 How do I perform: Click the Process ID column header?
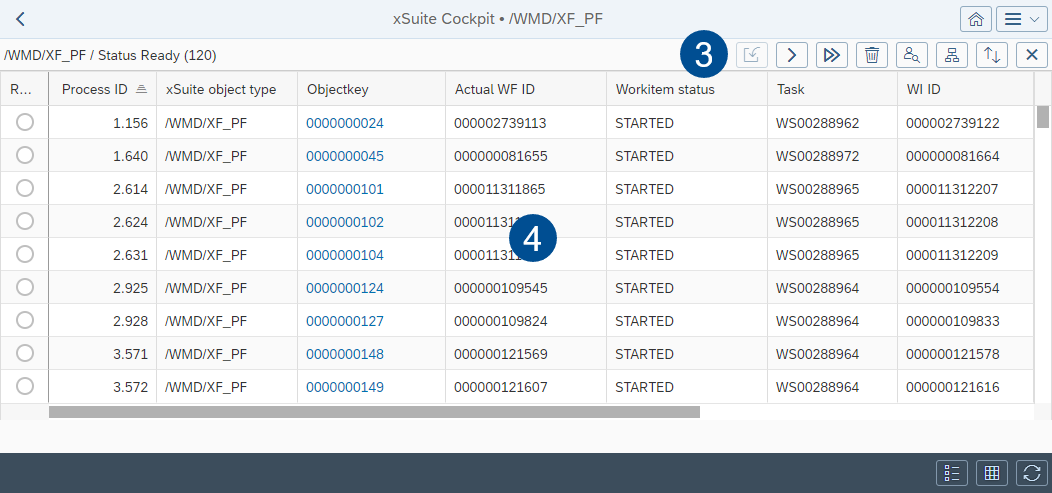tap(95, 89)
